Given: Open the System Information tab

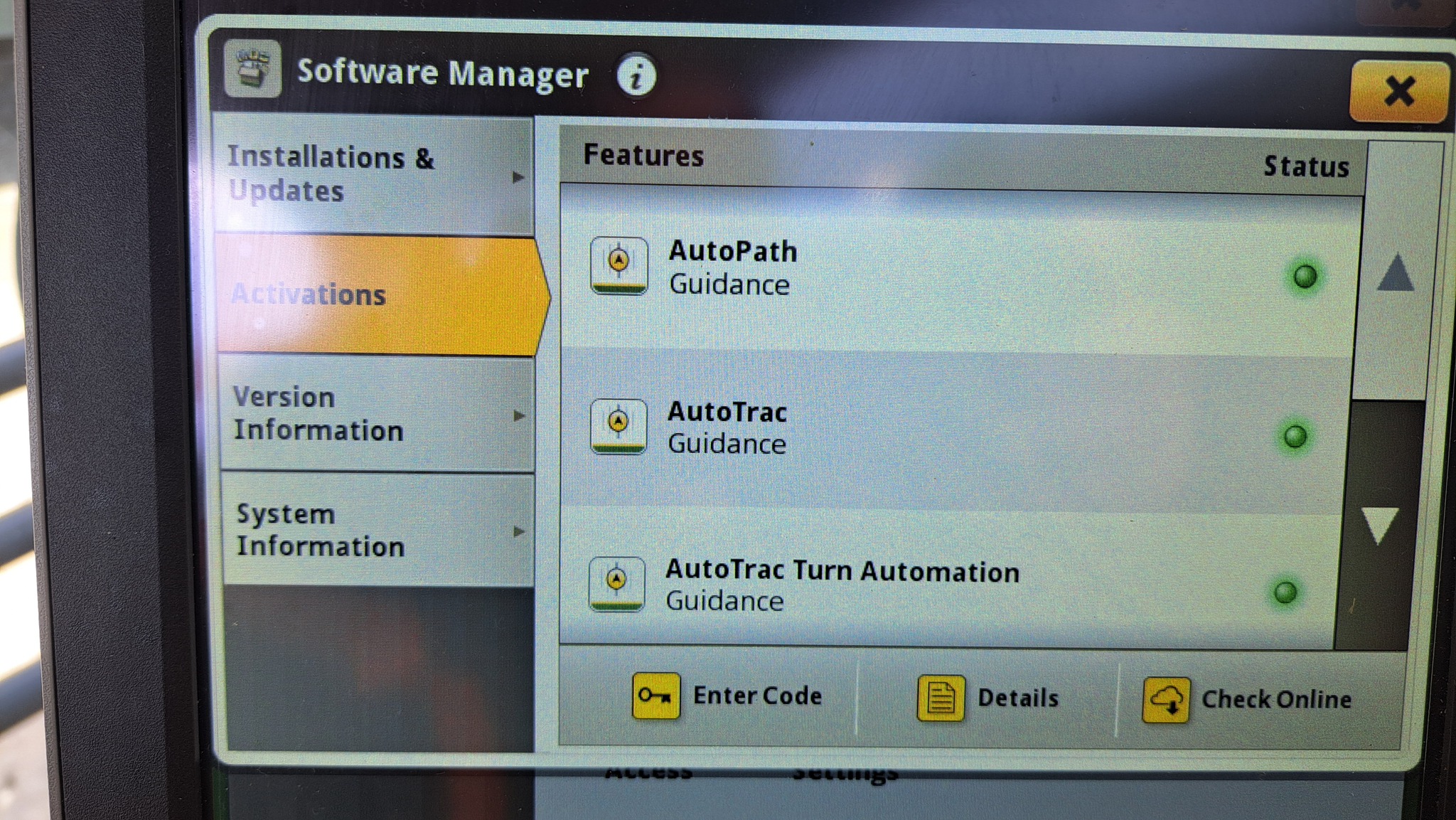Looking at the screenshot, I should (x=378, y=530).
